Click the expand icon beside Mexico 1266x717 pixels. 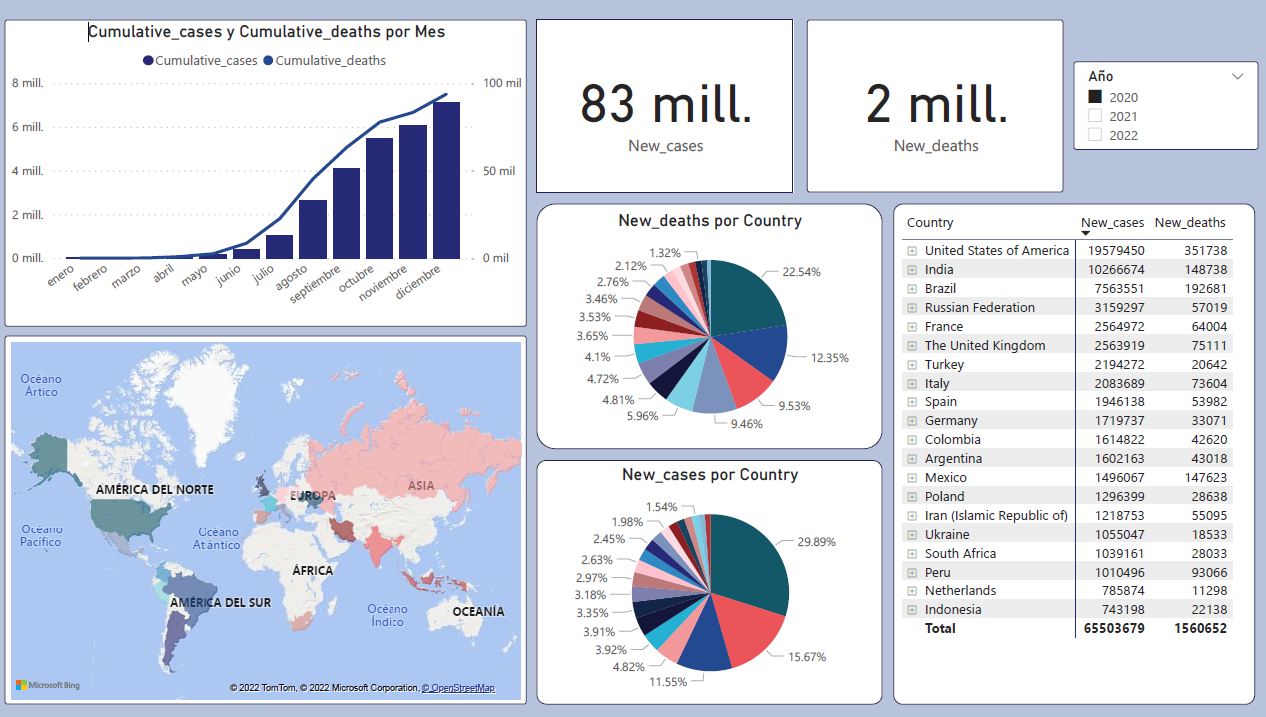point(912,478)
